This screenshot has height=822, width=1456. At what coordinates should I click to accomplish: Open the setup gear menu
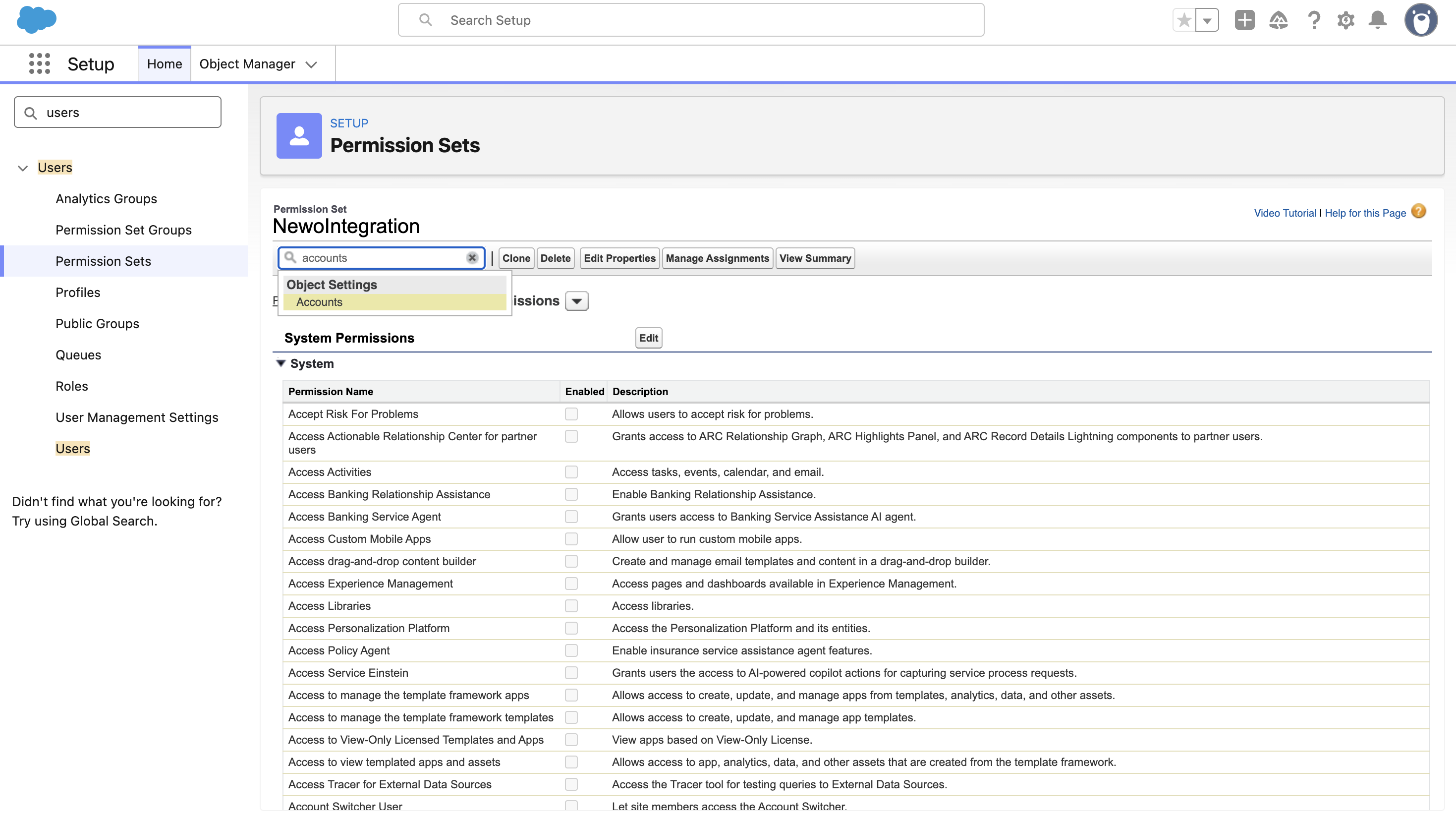click(1346, 20)
